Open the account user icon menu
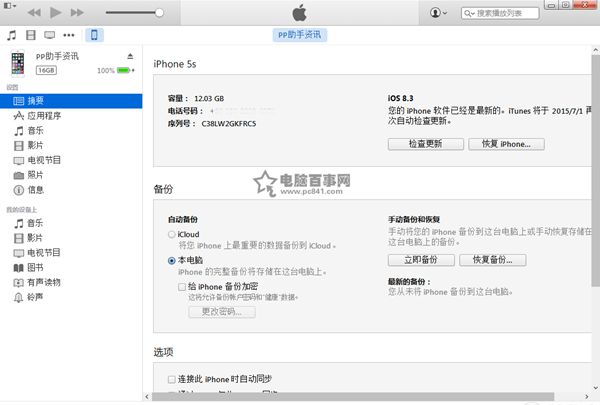Image resolution: width=600 pixels, height=405 pixels. [x=439, y=12]
